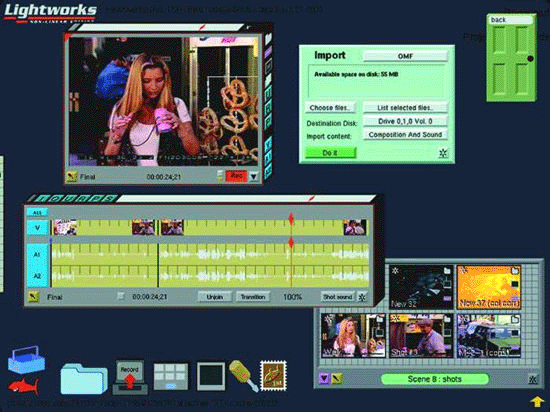Open the blue folder icon

[84, 378]
